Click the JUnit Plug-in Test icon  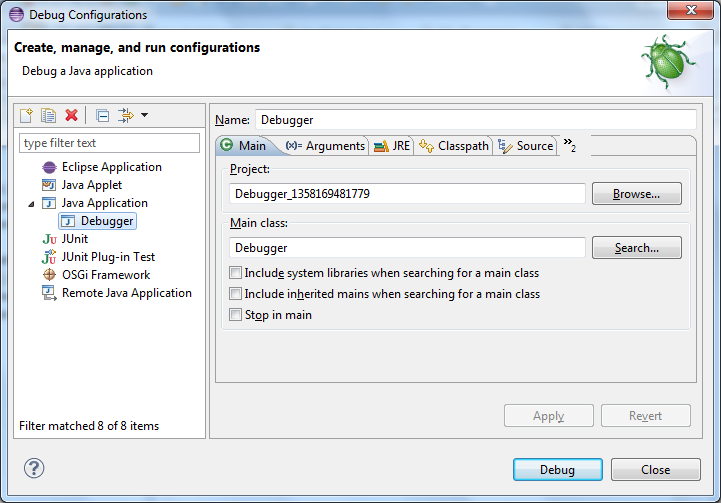(x=49, y=257)
